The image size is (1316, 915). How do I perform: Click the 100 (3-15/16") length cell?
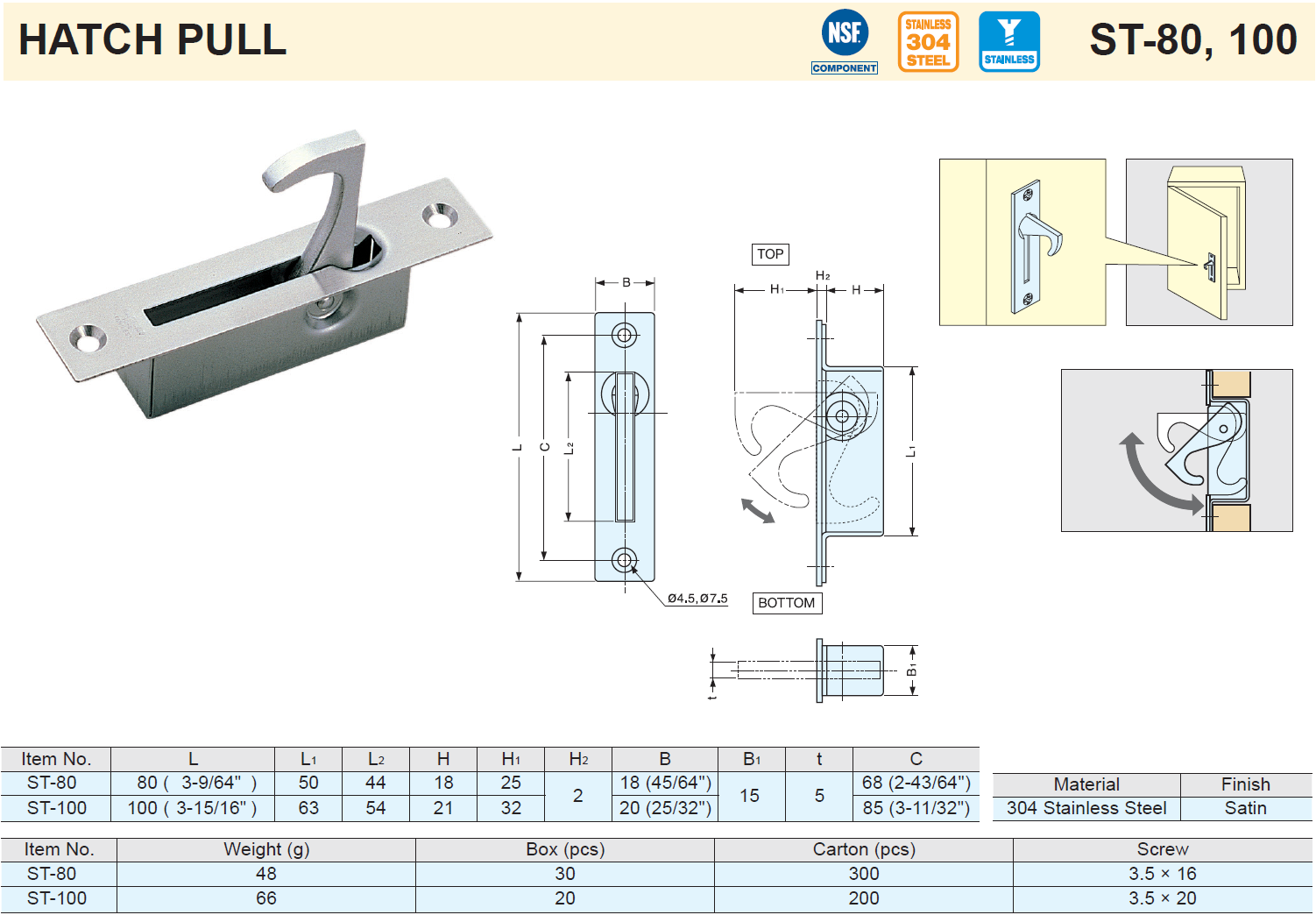click(x=192, y=808)
